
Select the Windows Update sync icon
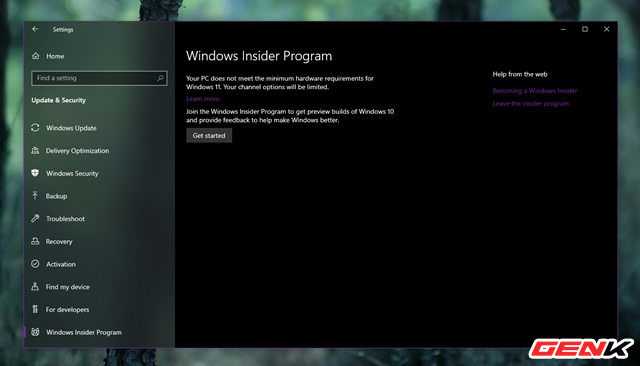tap(35, 128)
